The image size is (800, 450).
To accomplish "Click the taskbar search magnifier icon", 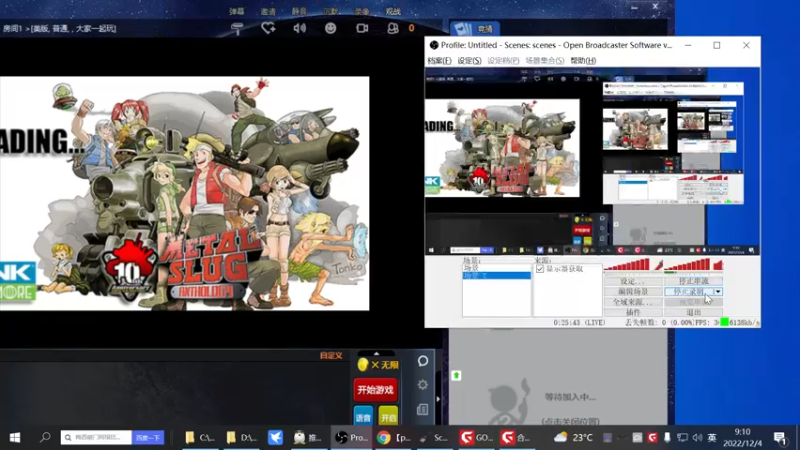I will tap(45, 437).
